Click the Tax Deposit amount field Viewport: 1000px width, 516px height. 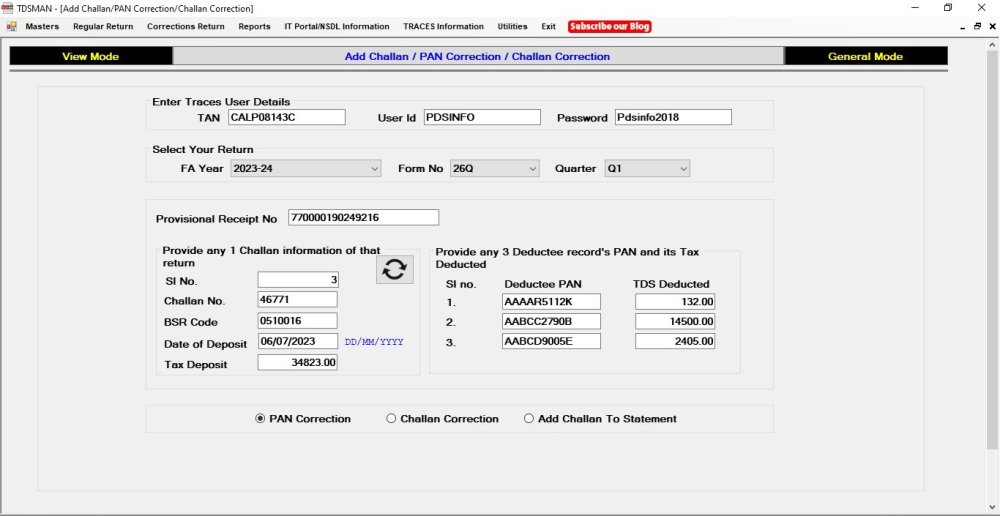(298, 362)
